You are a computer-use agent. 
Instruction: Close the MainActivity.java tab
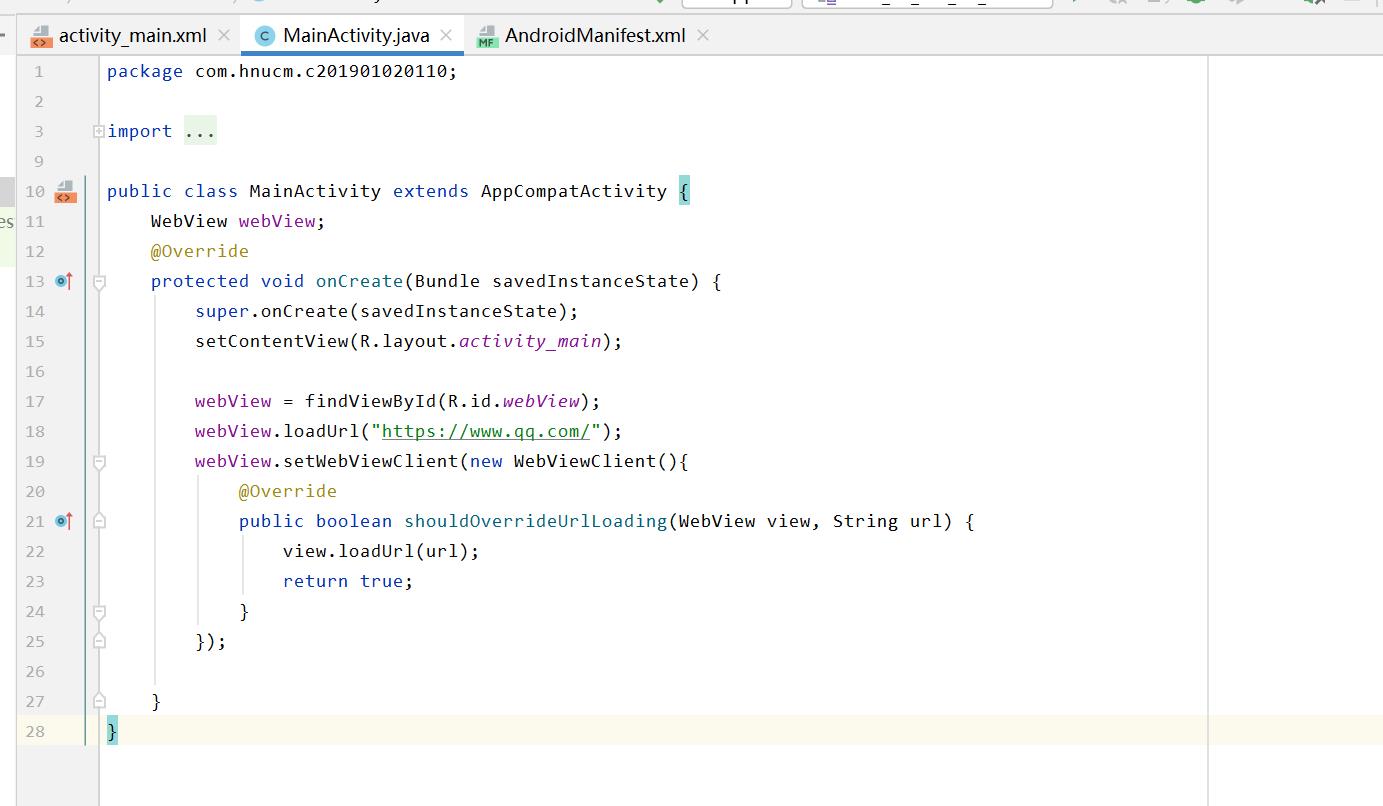(446, 35)
